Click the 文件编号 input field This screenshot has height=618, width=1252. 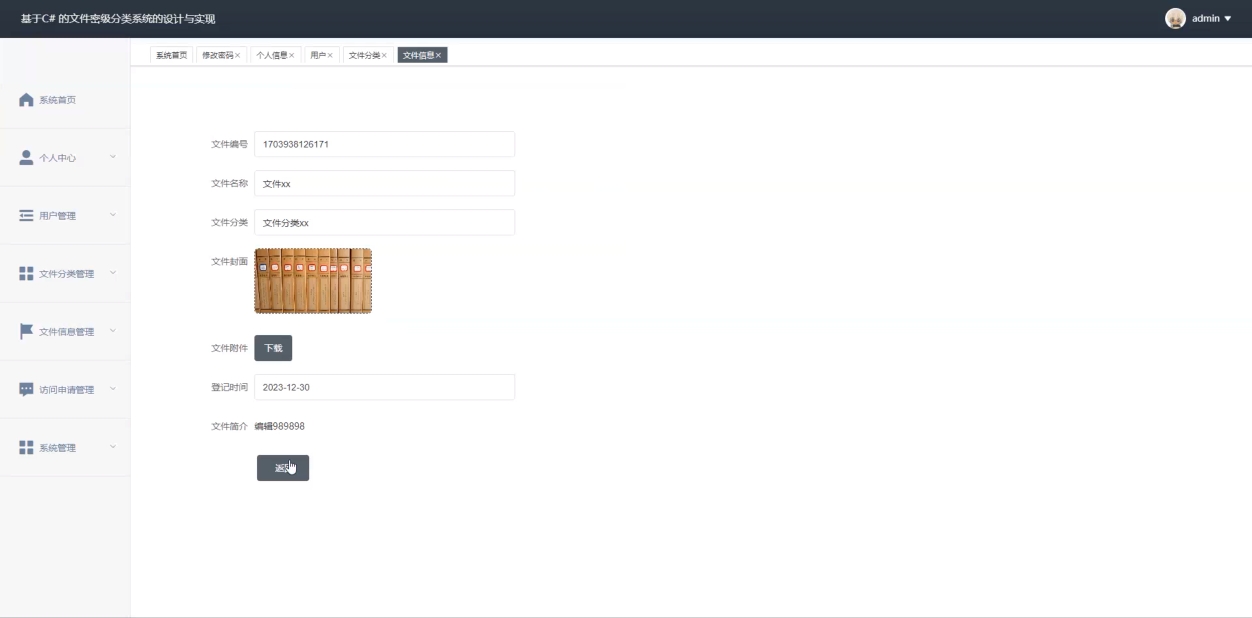385,144
